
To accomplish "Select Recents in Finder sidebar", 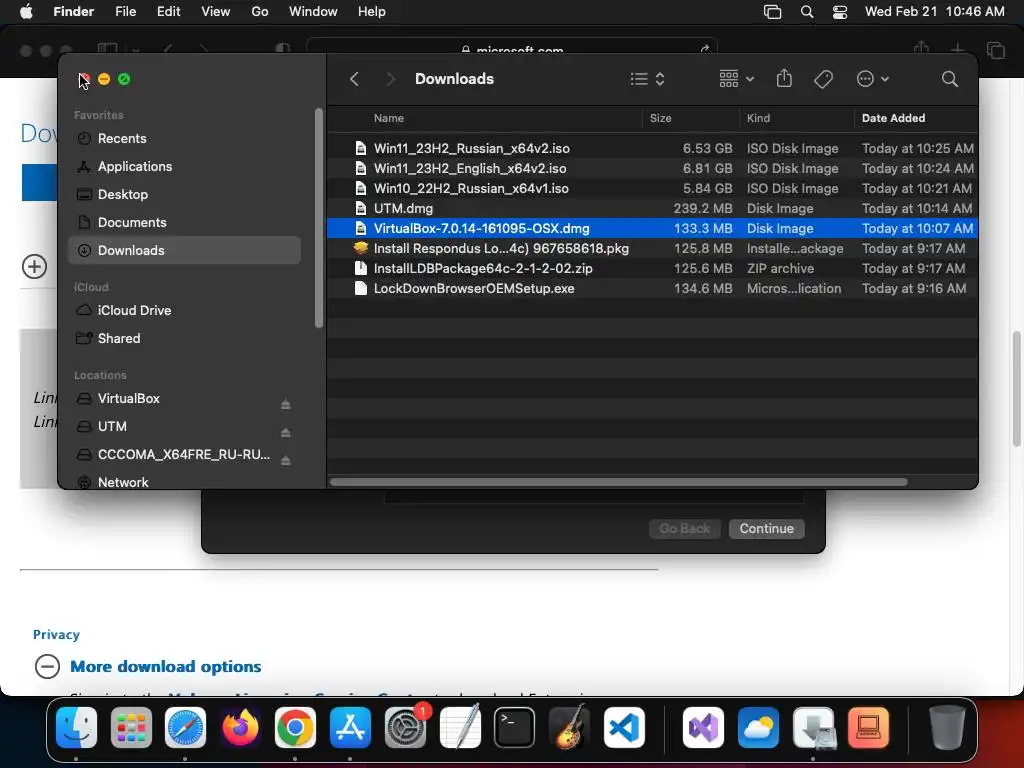I will pyautogui.click(x=184, y=138).
